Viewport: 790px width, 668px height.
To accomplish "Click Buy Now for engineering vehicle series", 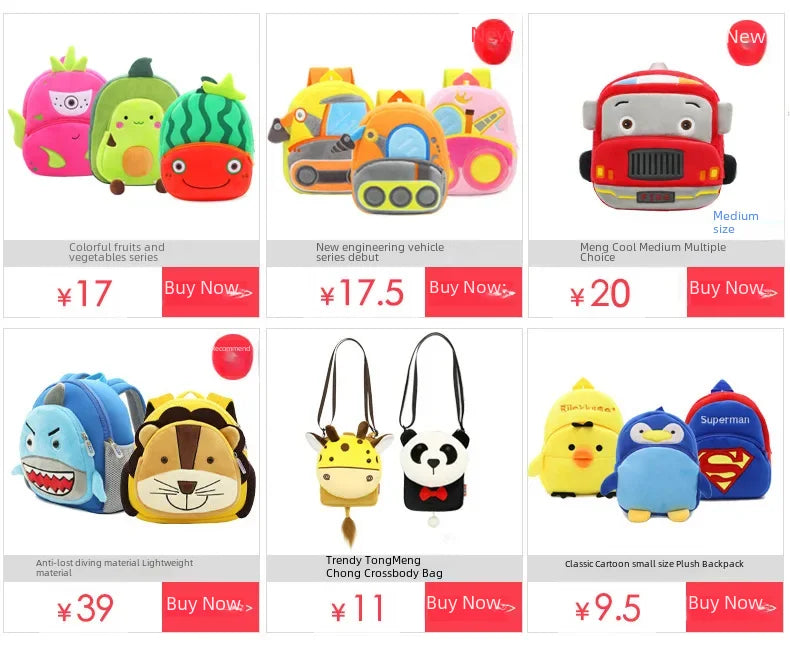I will 473,292.
